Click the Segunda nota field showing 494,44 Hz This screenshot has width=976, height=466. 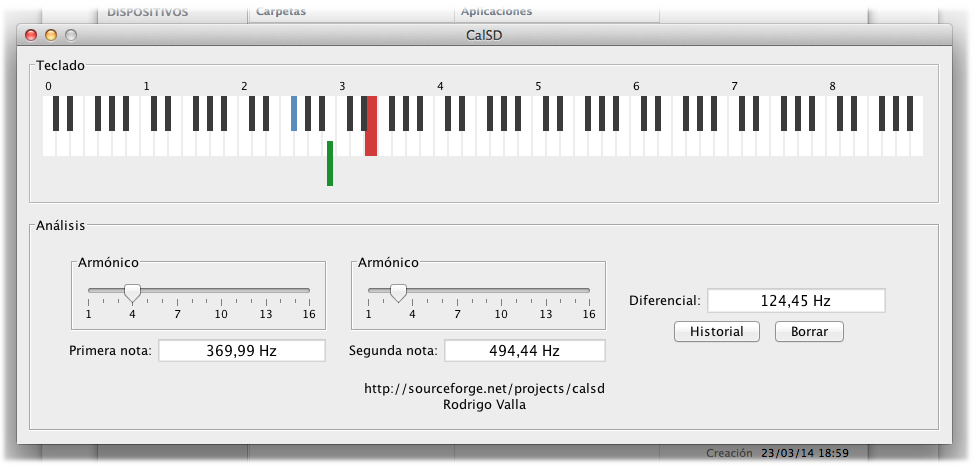(524, 351)
